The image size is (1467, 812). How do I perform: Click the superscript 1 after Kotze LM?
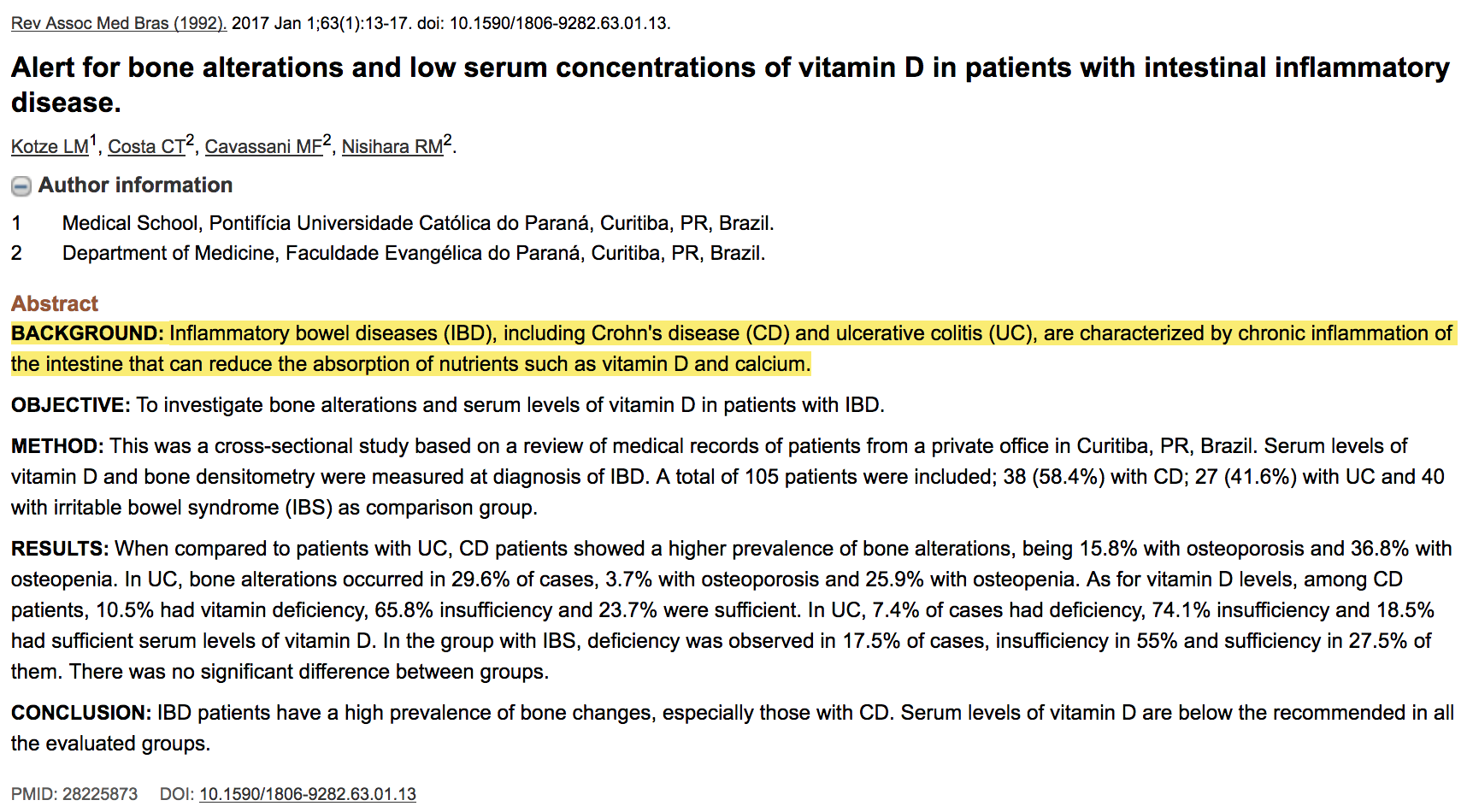point(93,140)
